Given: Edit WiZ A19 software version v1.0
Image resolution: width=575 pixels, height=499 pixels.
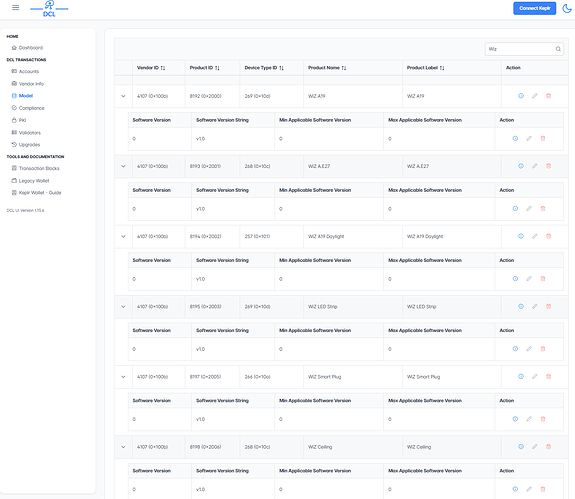Looking at the screenshot, I should [529, 138].
